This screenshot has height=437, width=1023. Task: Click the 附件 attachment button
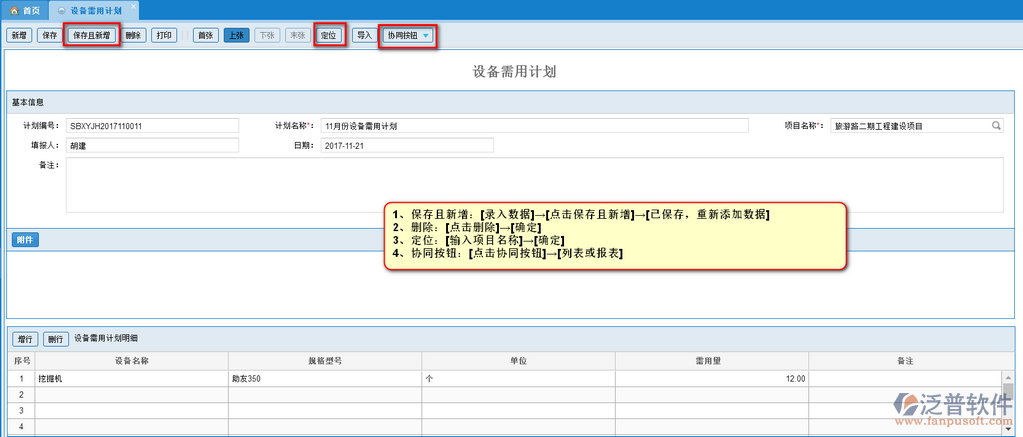tap(25, 240)
